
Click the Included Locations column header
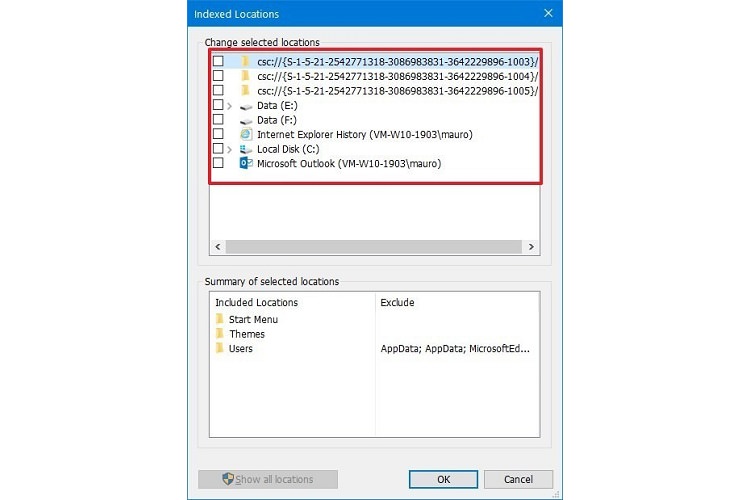[x=257, y=302]
